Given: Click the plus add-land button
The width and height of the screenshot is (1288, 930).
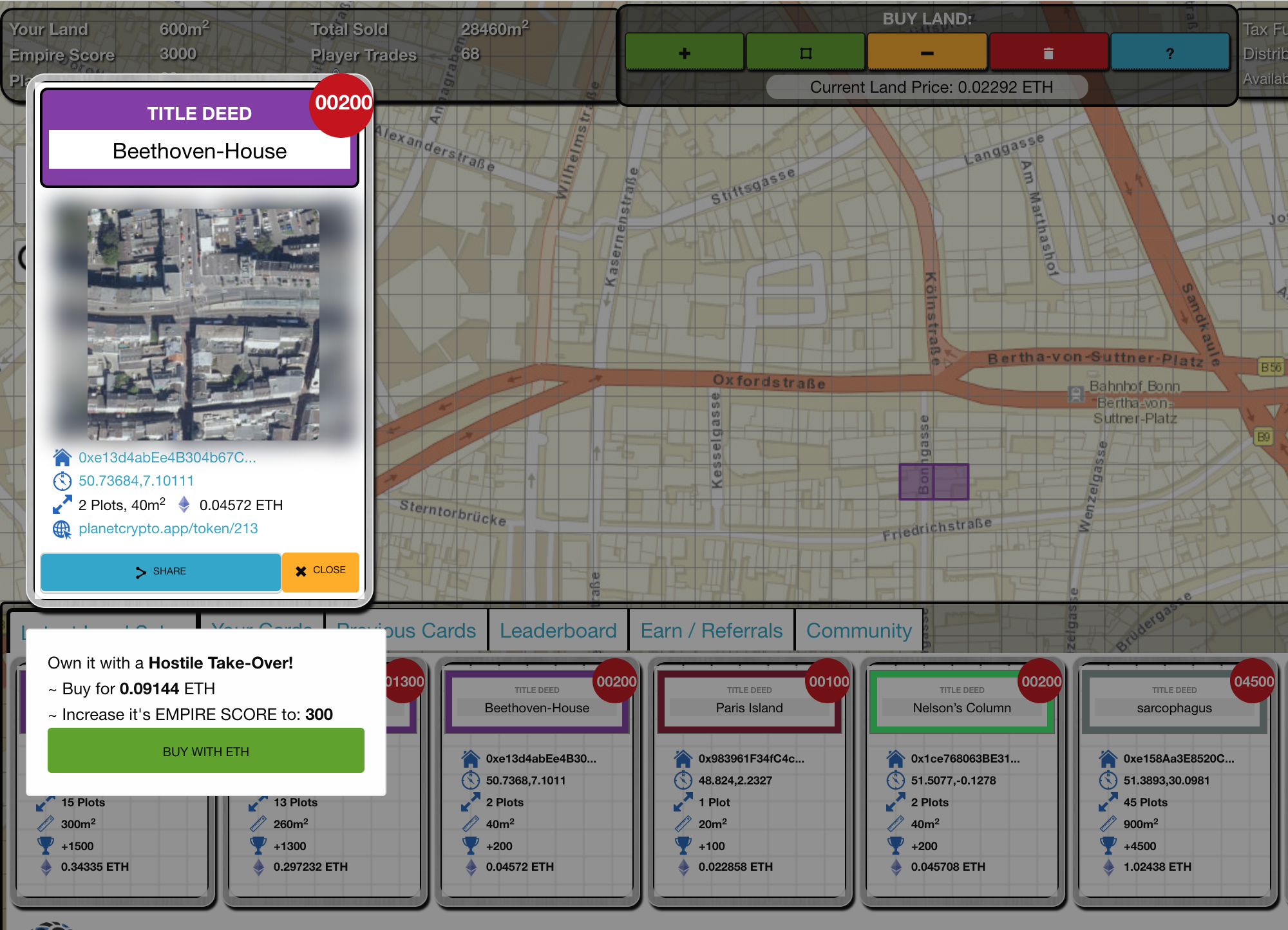Looking at the screenshot, I should coord(684,53).
